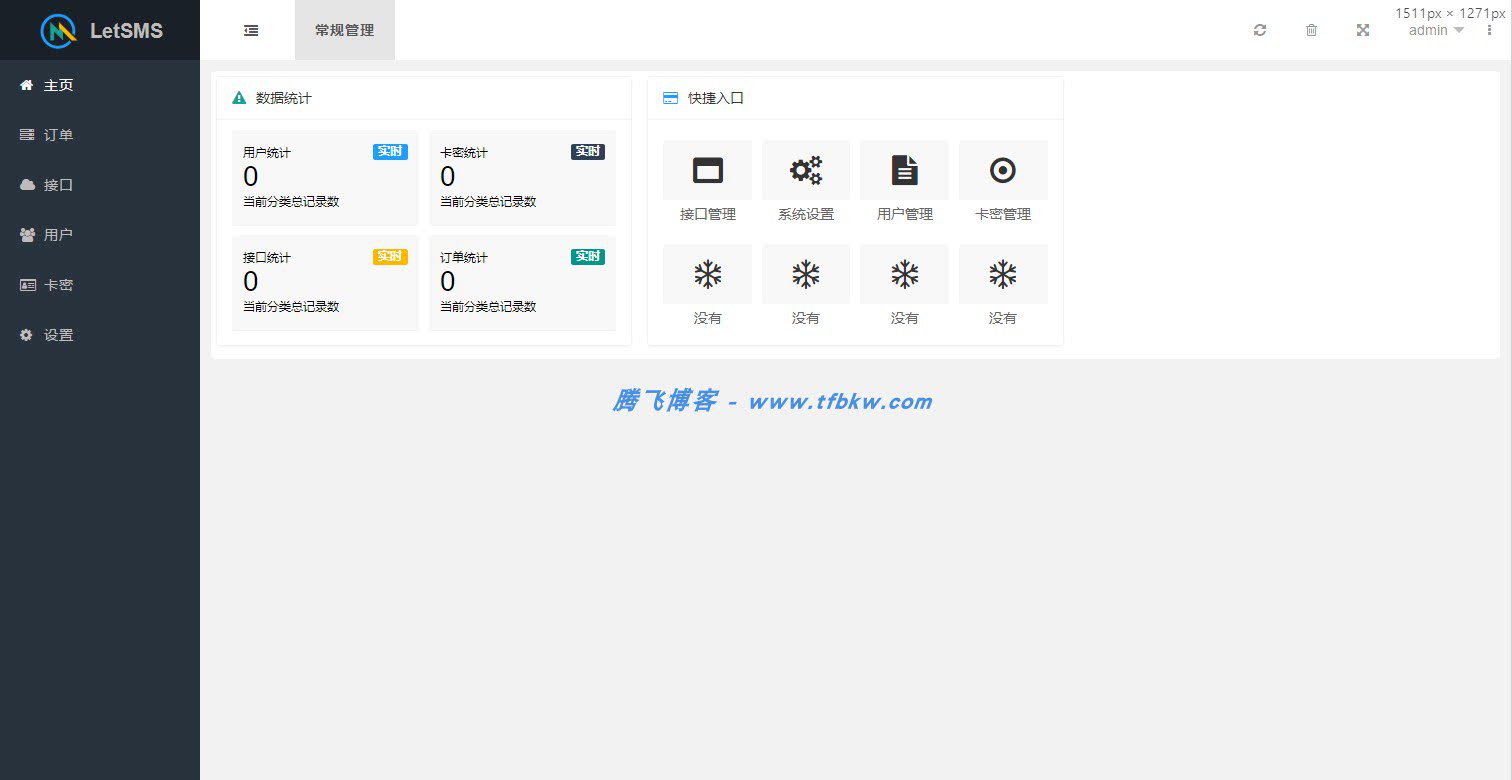The image size is (1512, 780).
Task: Click the warning triangle icon next to 数据统计
Action: click(239, 98)
